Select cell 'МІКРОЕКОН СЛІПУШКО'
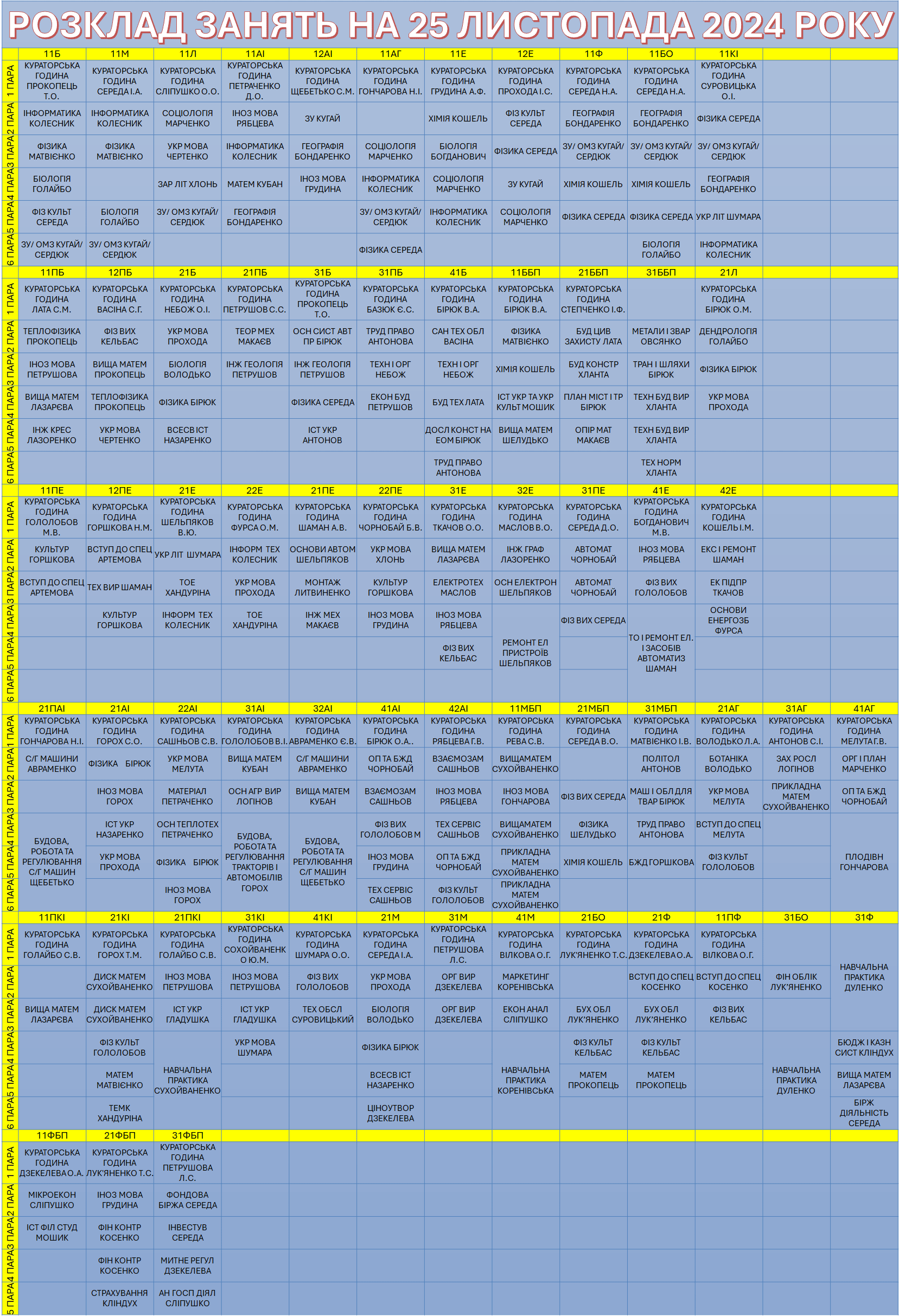This screenshot has height=1316, width=899. click(52, 1199)
